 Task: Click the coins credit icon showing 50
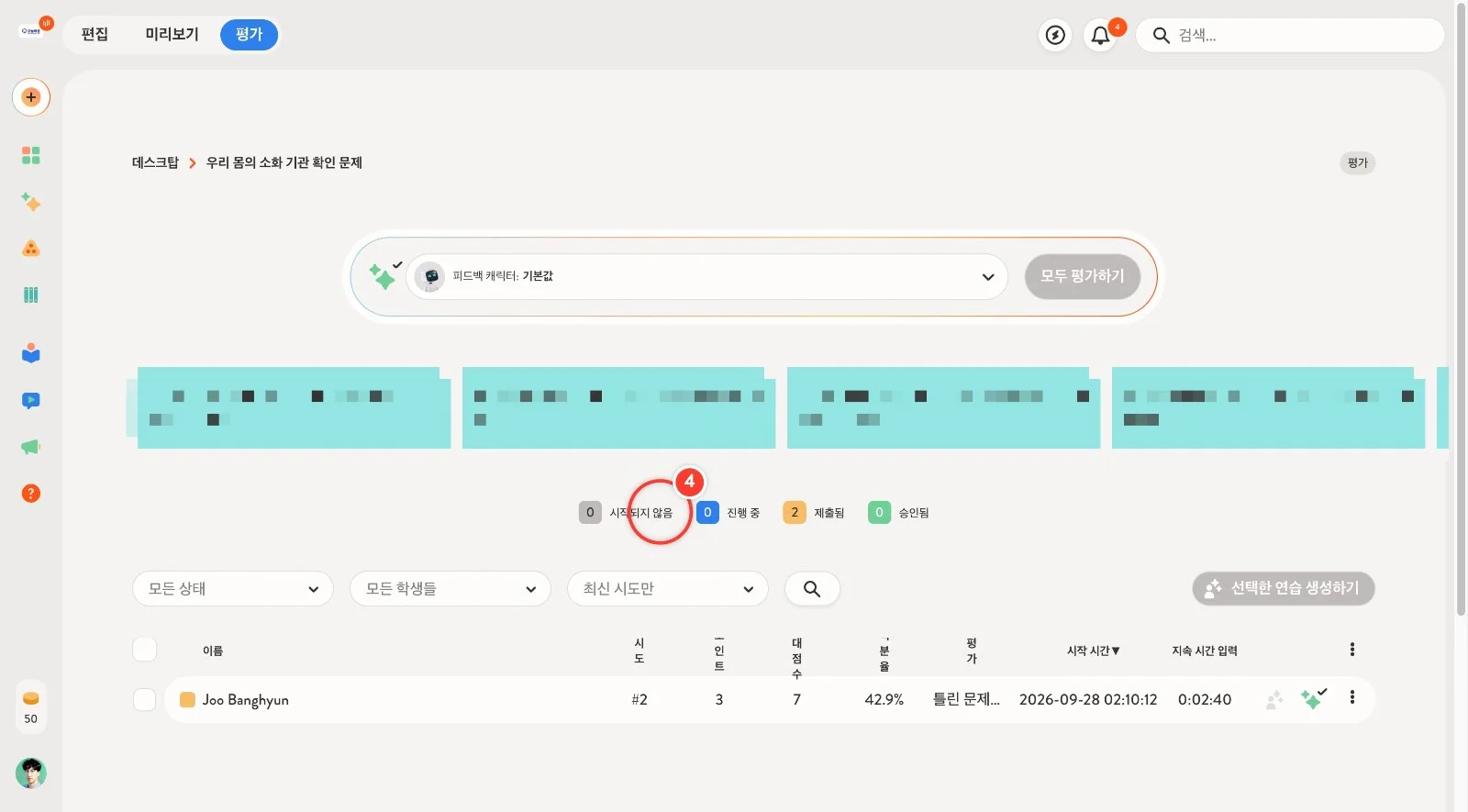pyautogui.click(x=31, y=707)
